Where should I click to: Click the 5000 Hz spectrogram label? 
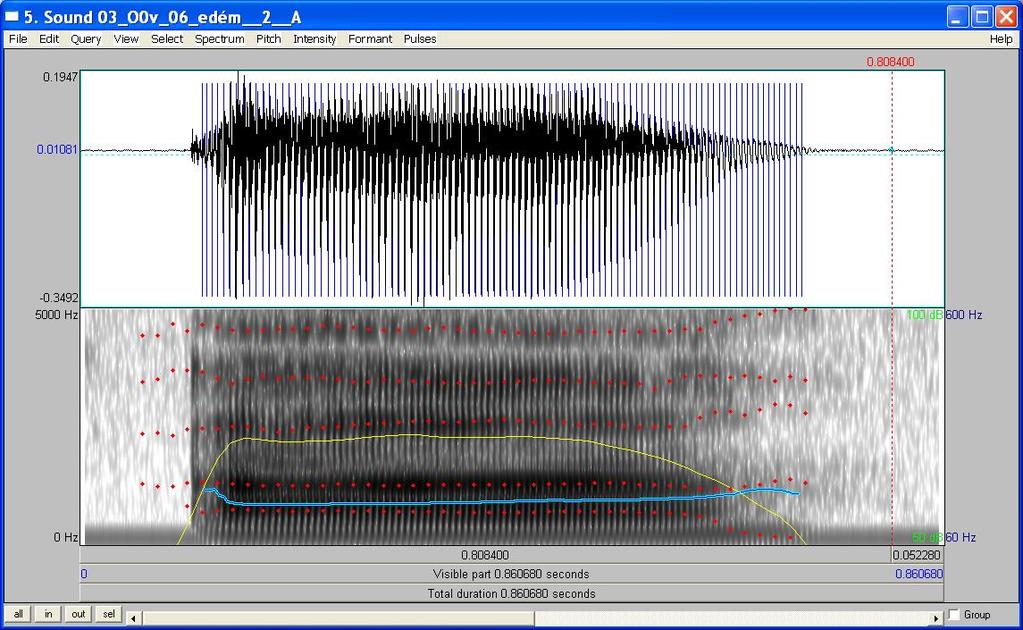pyautogui.click(x=56, y=315)
